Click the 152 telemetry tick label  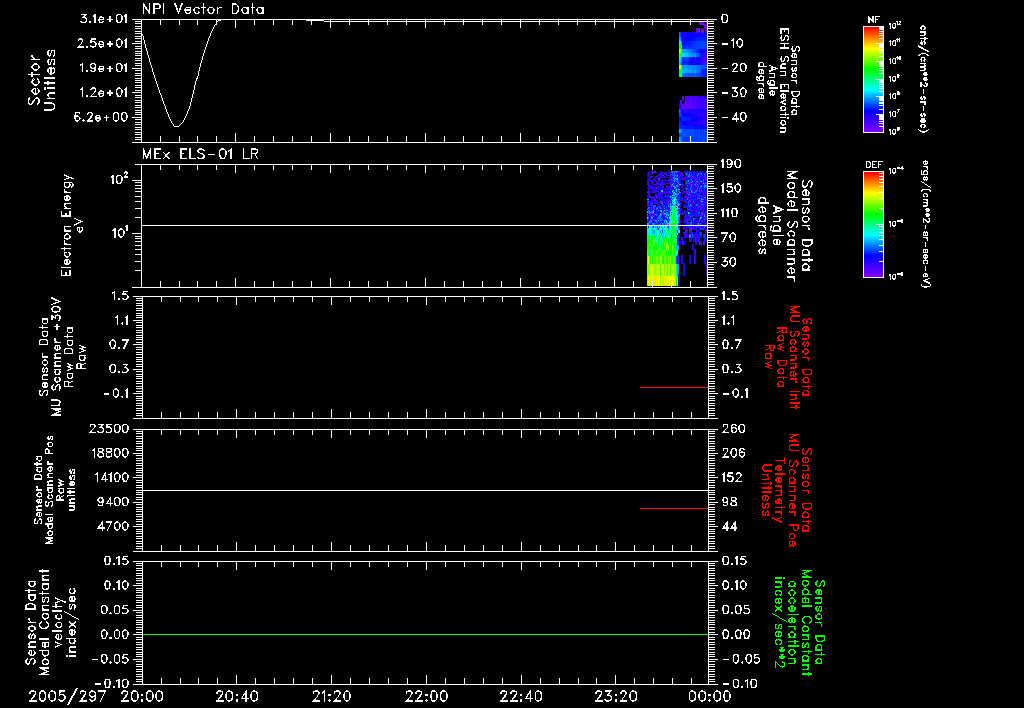pyautogui.click(x=733, y=478)
